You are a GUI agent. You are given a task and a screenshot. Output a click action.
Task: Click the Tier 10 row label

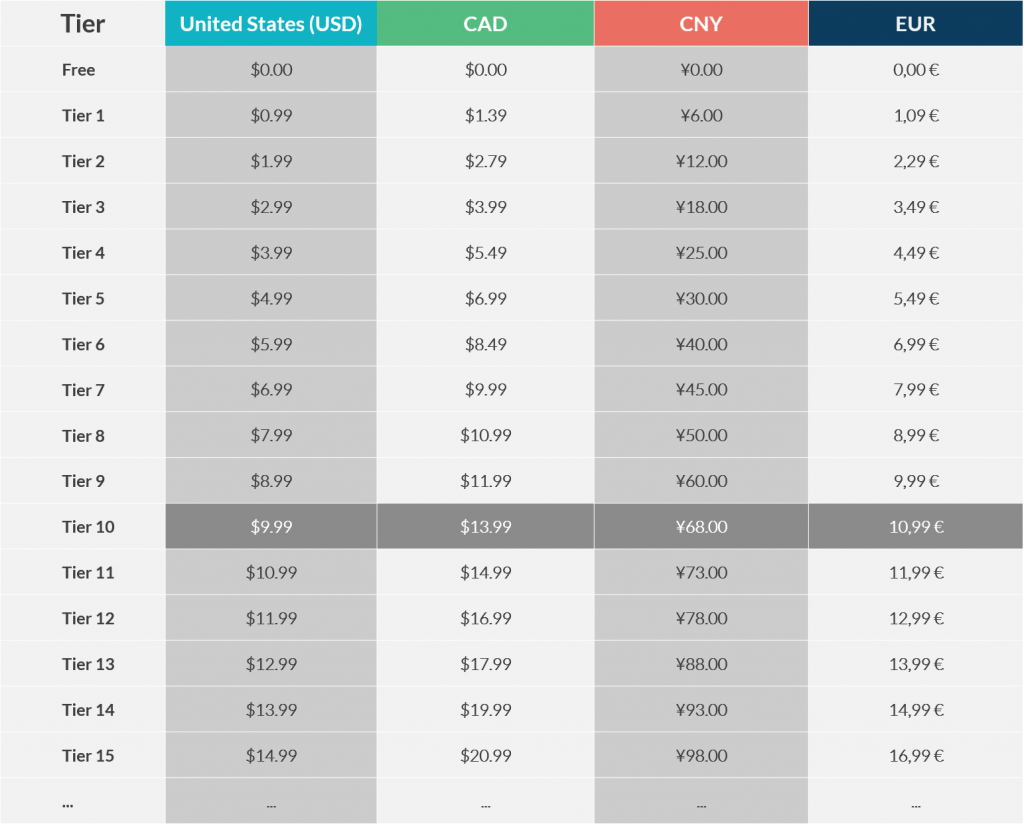[x=88, y=527]
